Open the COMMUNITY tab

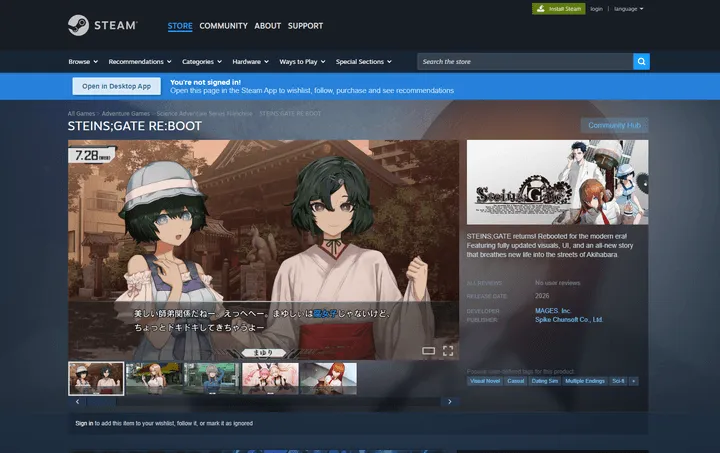223,26
